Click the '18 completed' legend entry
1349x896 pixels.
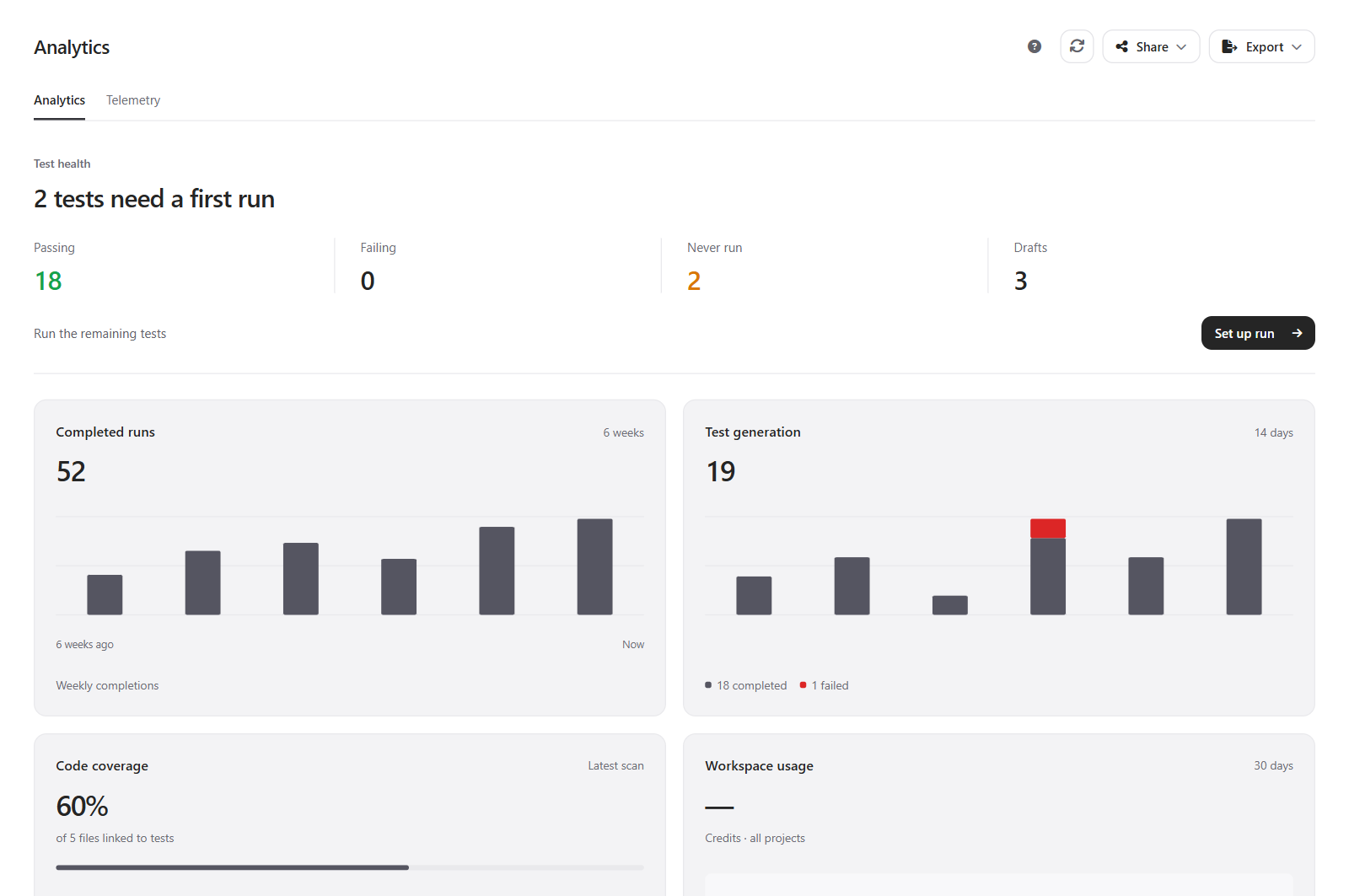coord(746,685)
